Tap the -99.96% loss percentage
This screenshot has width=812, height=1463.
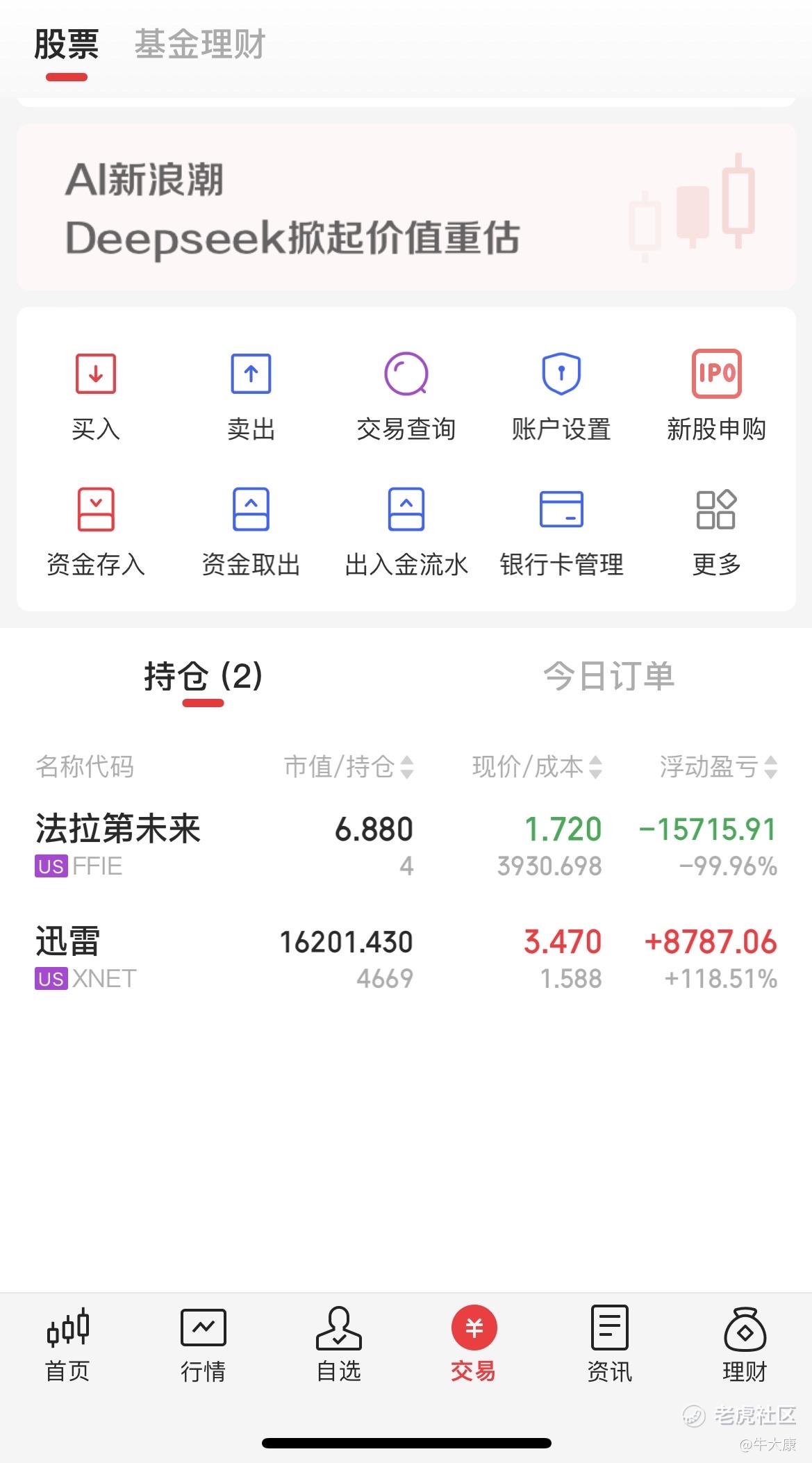click(728, 866)
